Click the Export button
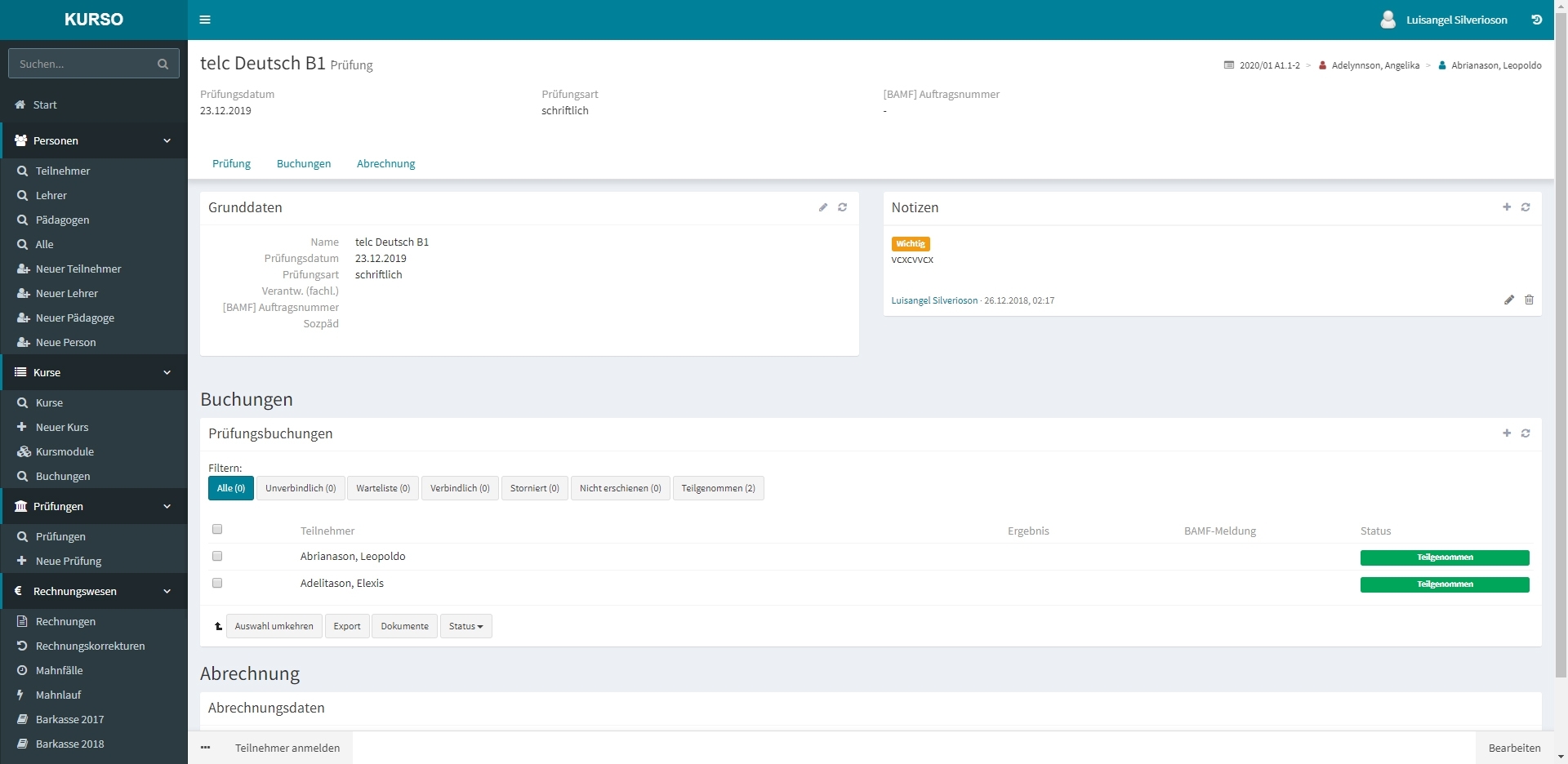1568x764 pixels. (347, 626)
